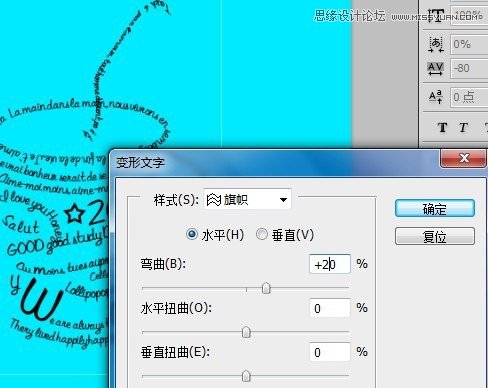Click the 确定 (OK) button
The image size is (488, 388).
coord(435,209)
